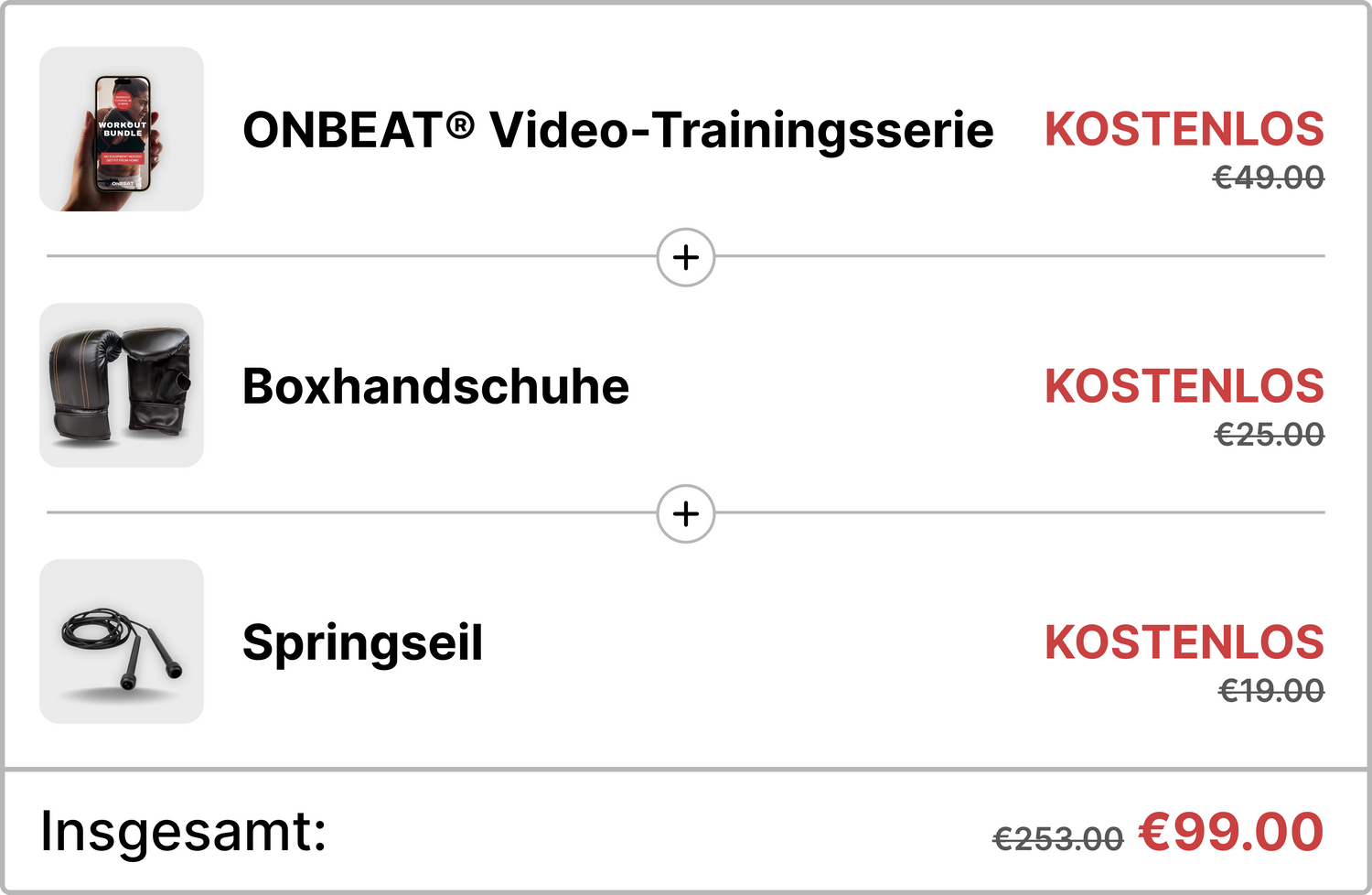
Task: Click the crossed-out €19.00 price
Action: point(1270,691)
